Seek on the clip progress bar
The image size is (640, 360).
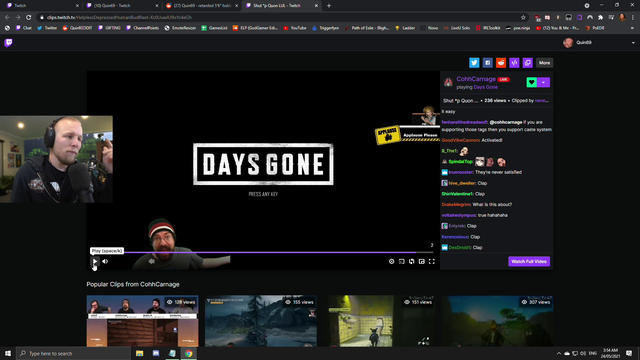(263, 252)
